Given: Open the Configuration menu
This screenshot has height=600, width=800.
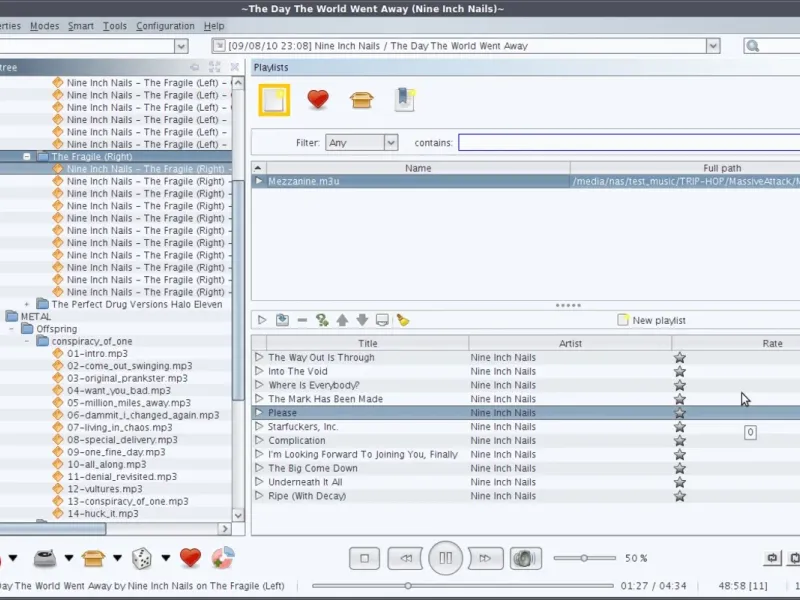Looking at the screenshot, I should (x=165, y=26).
